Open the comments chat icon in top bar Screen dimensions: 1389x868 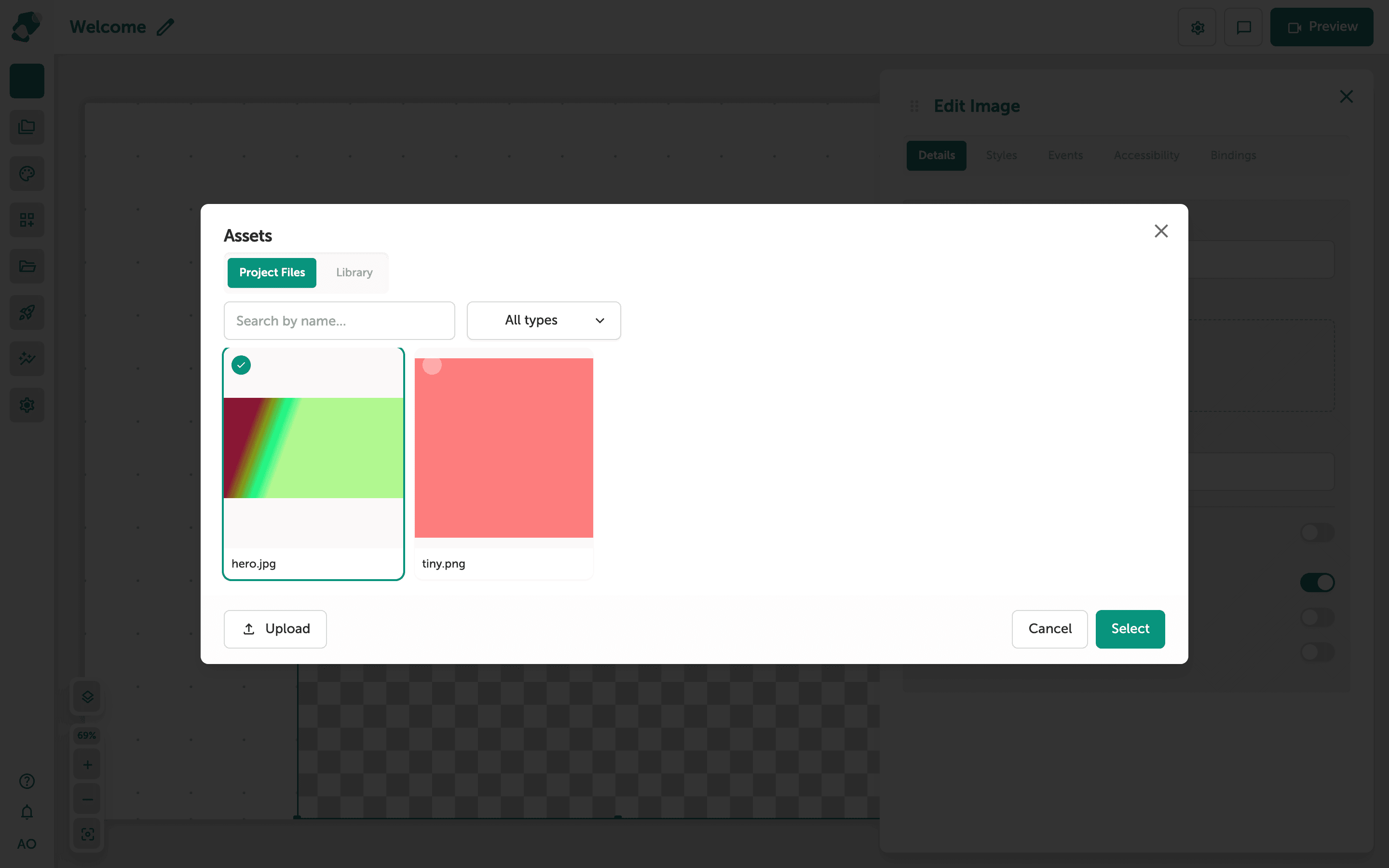pyautogui.click(x=1243, y=27)
